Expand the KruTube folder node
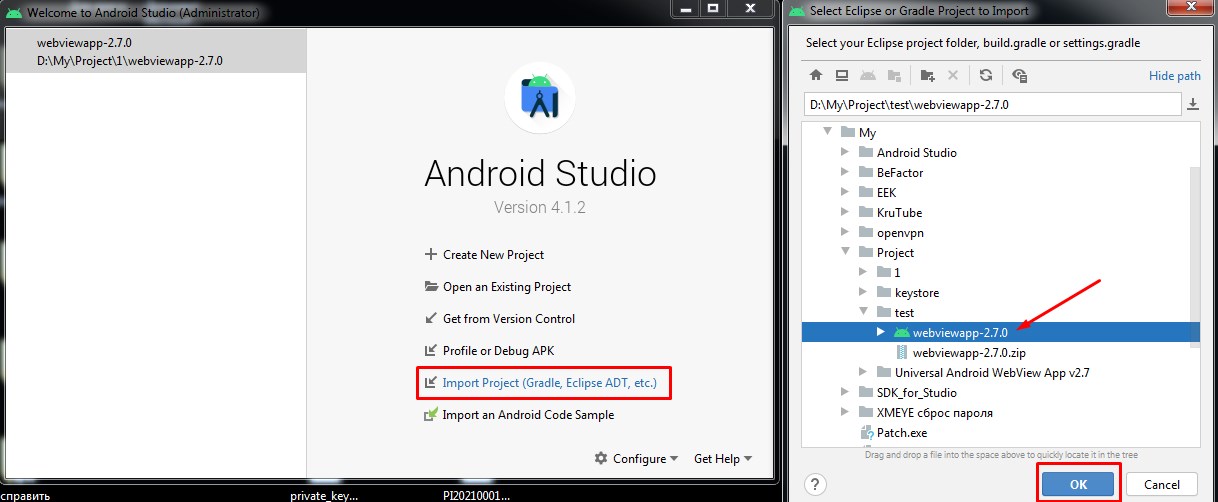 pos(845,212)
